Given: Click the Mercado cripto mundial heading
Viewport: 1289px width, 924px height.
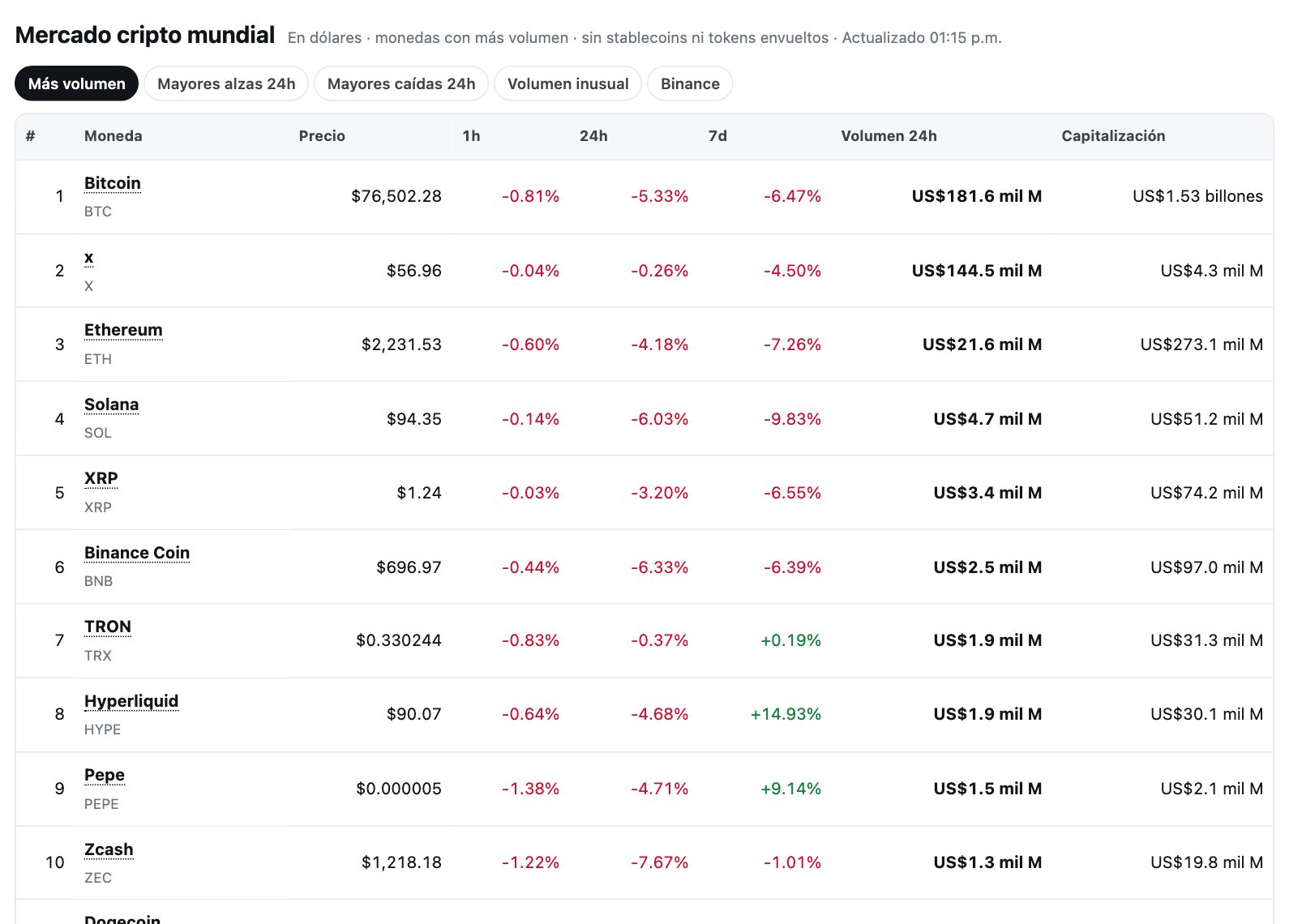Looking at the screenshot, I should coord(145,35).
